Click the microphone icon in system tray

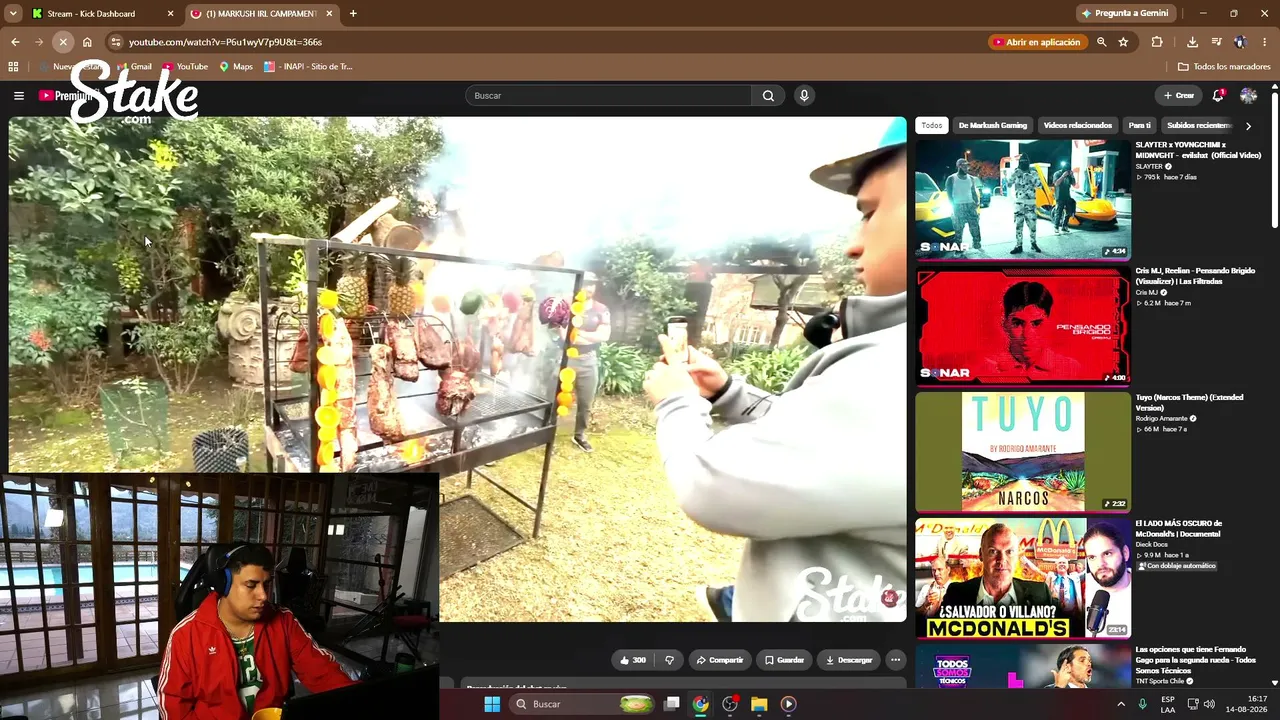(x=1143, y=704)
